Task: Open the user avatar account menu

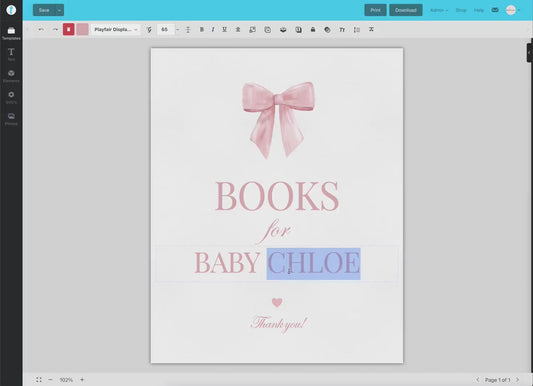Action: (x=513, y=10)
